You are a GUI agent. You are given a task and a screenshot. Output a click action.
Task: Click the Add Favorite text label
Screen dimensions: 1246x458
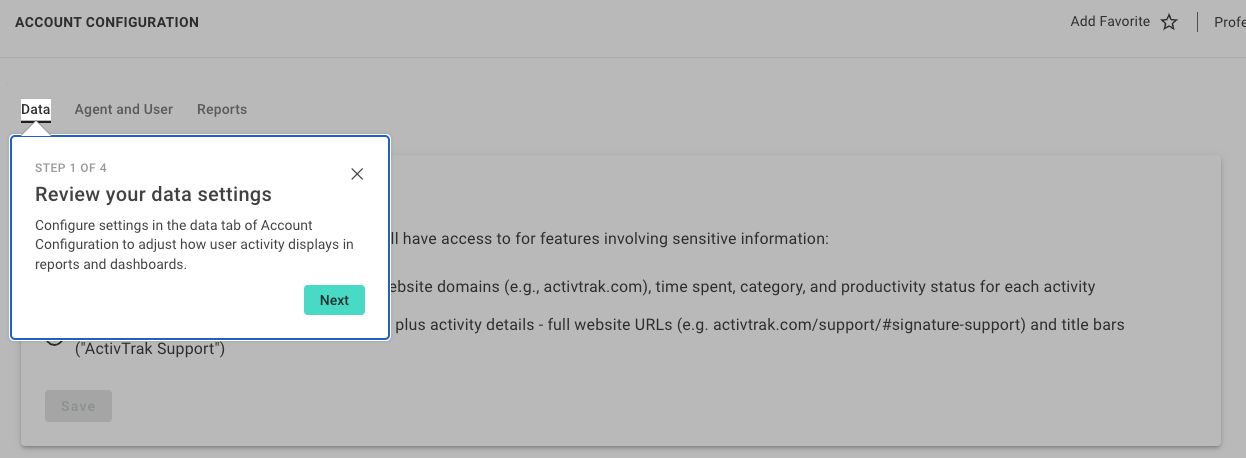click(x=1110, y=21)
